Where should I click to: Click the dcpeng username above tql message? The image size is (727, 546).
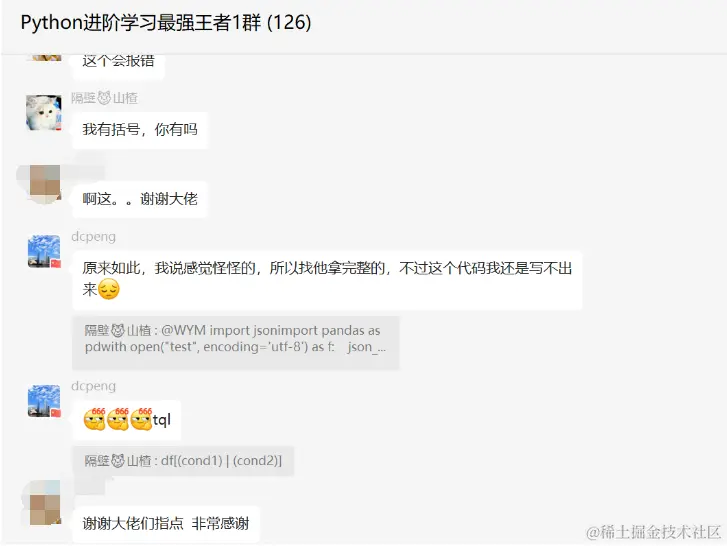point(94,386)
